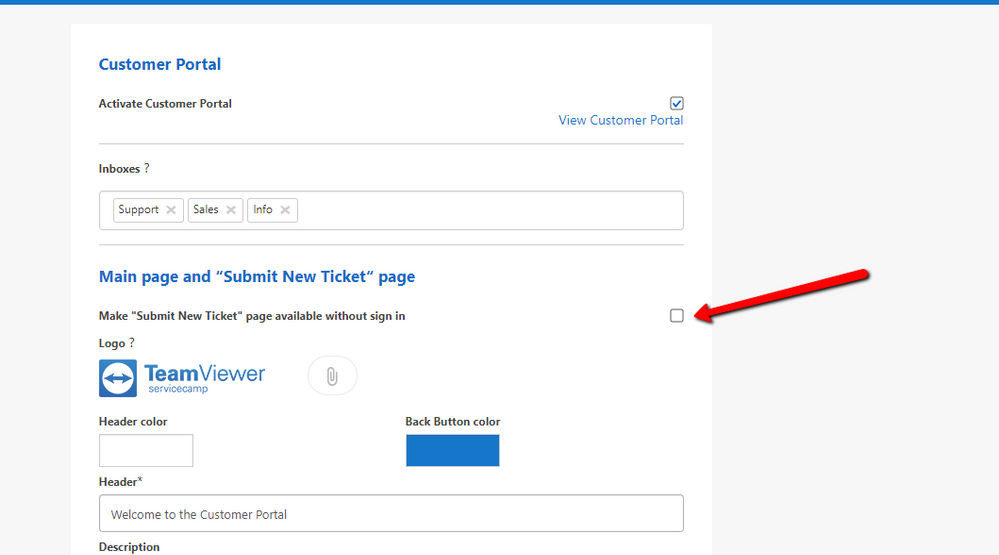Select the Support inbox tag
This screenshot has height=555, width=999.
tap(138, 210)
